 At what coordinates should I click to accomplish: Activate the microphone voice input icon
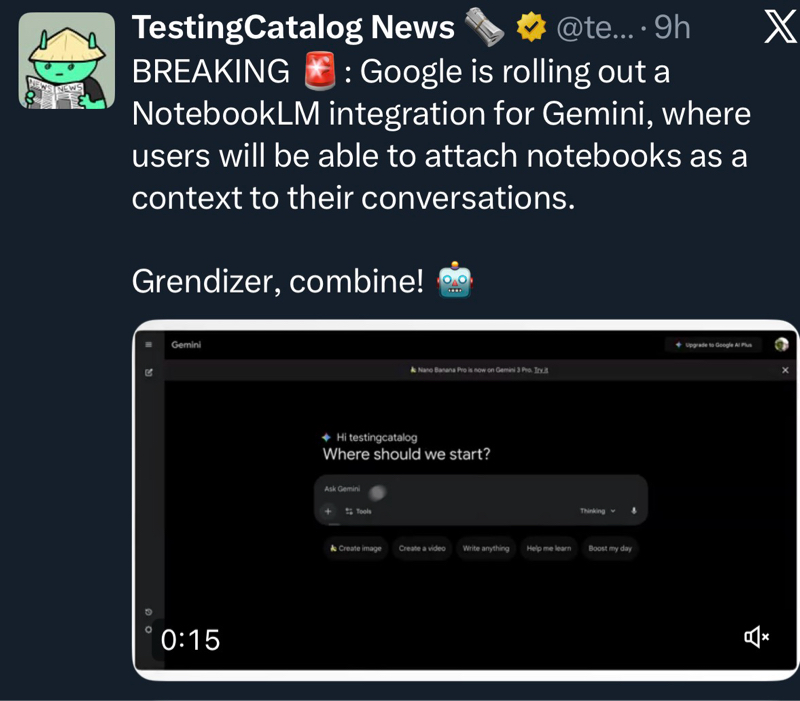[633, 511]
